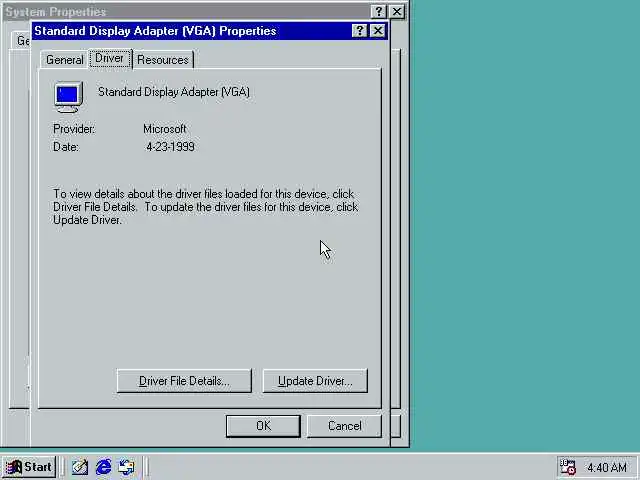Switch to the General tab
Image resolution: width=640 pixels, height=480 pixels.
click(x=64, y=60)
